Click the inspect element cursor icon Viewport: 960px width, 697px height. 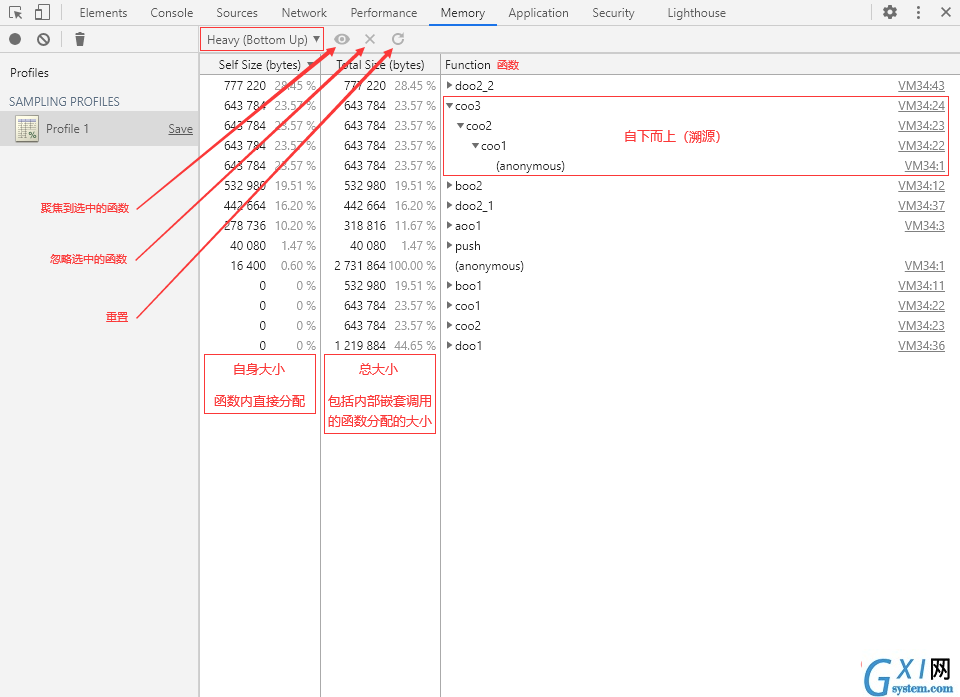(16, 12)
